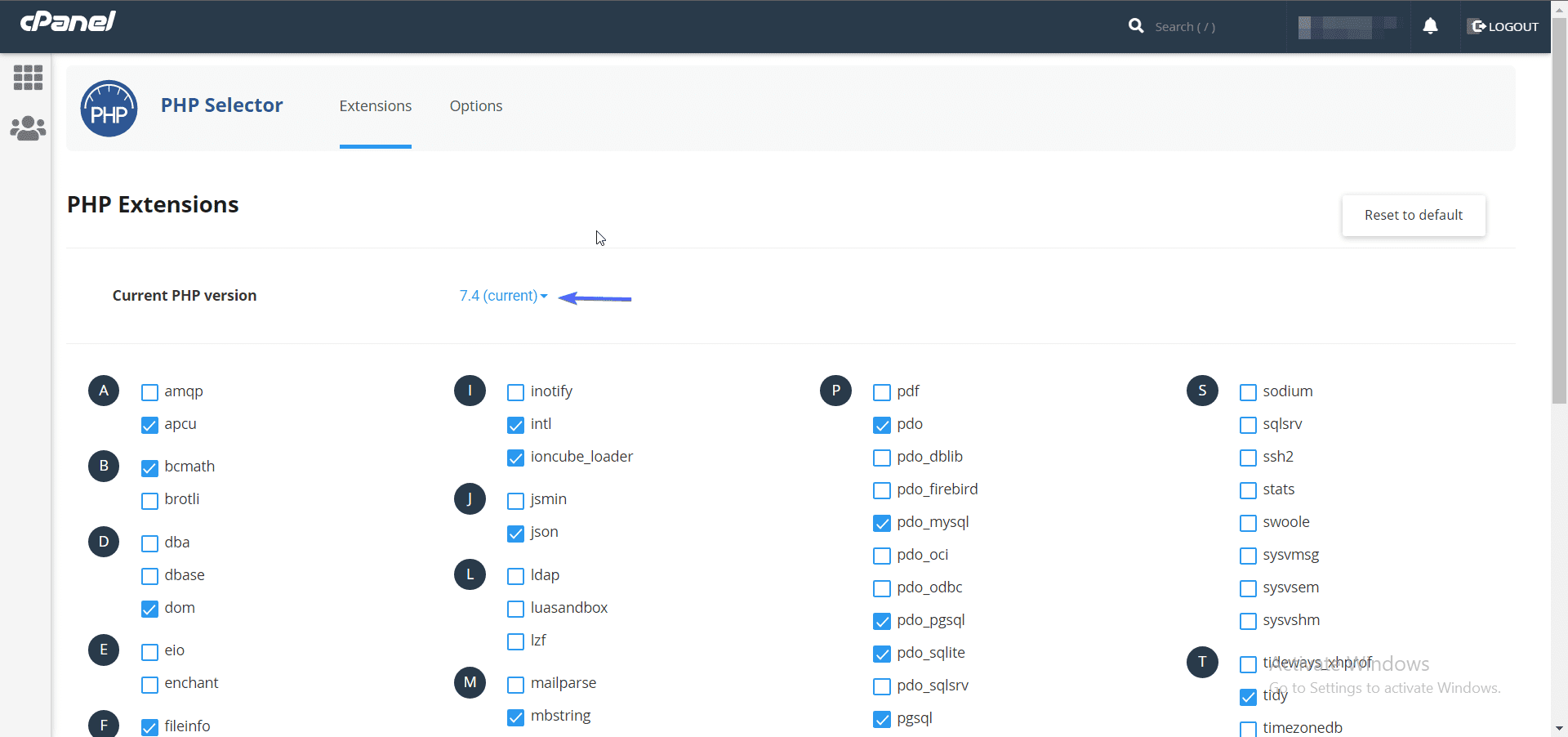Enable the pdo_firebird extension

pos(882,490)
